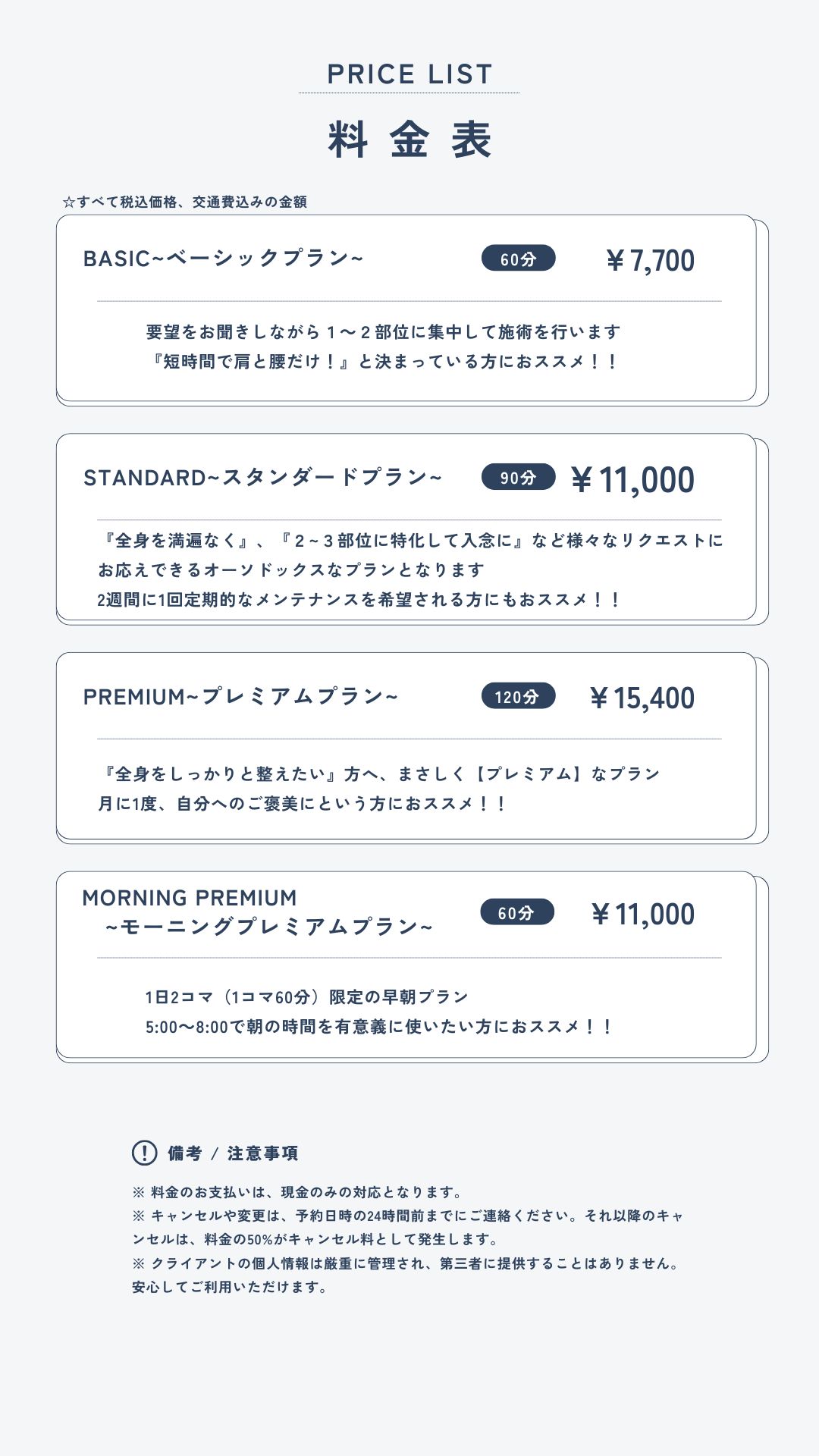Click the ¥11,000 price of STANDARD plan

click(632, 479)
